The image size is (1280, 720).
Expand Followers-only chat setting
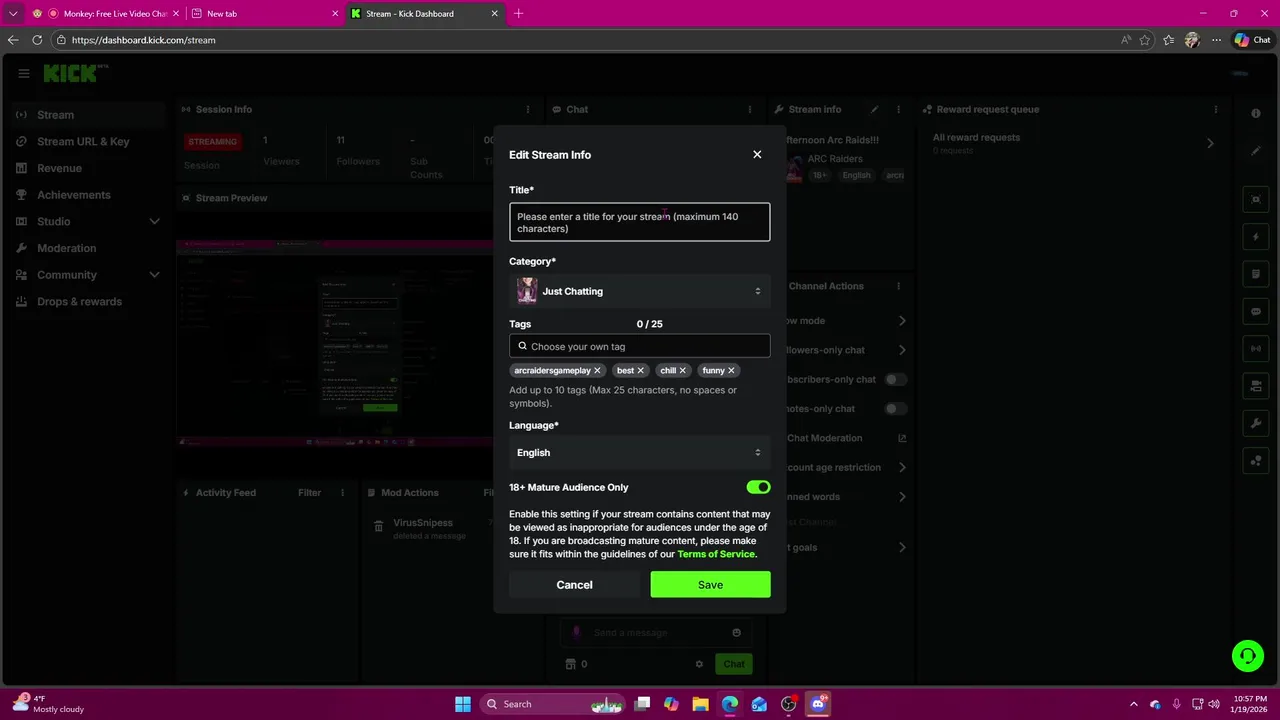[x=902, y=350]
